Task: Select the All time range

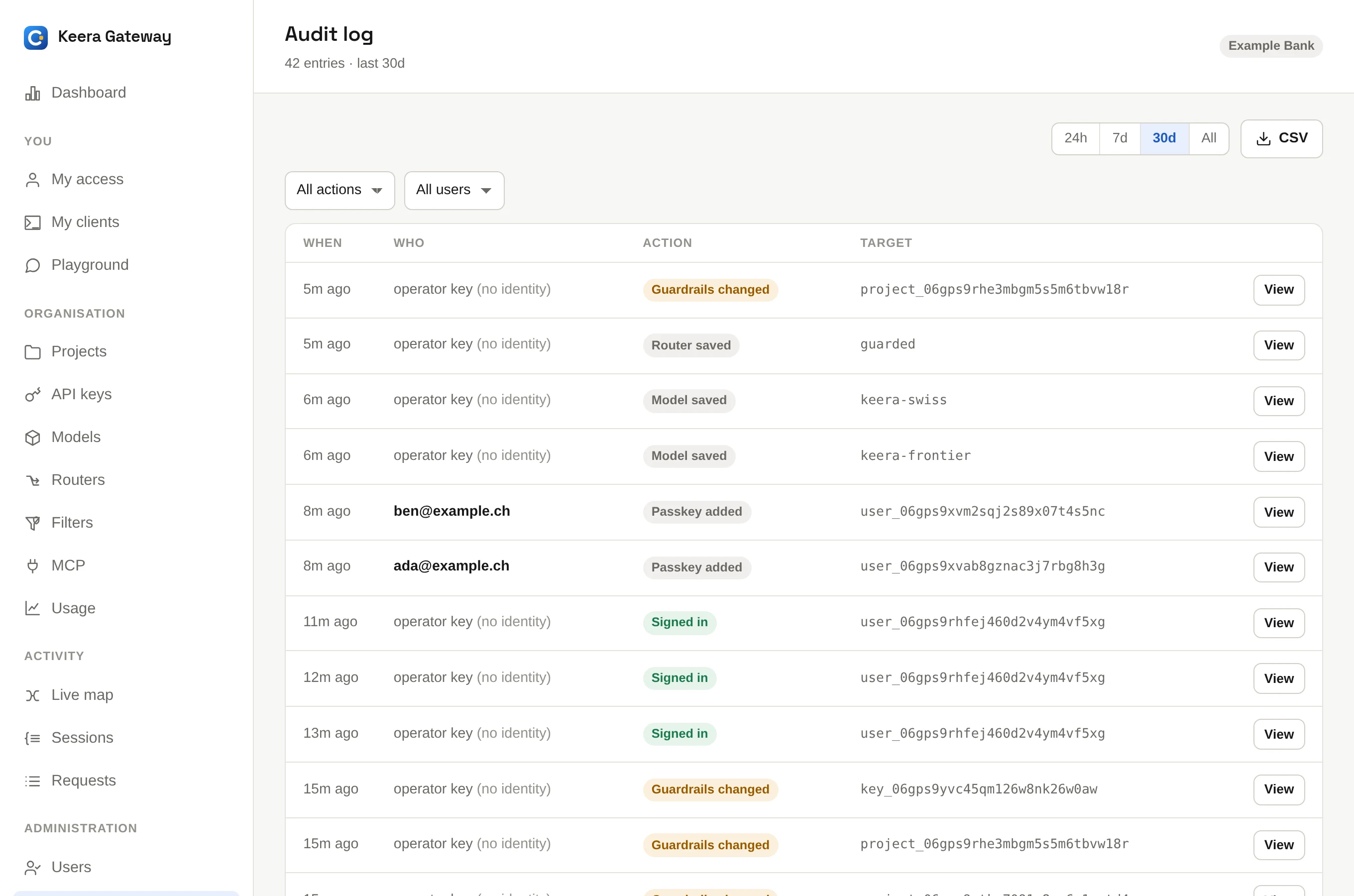Action: tap(1208, 138)
